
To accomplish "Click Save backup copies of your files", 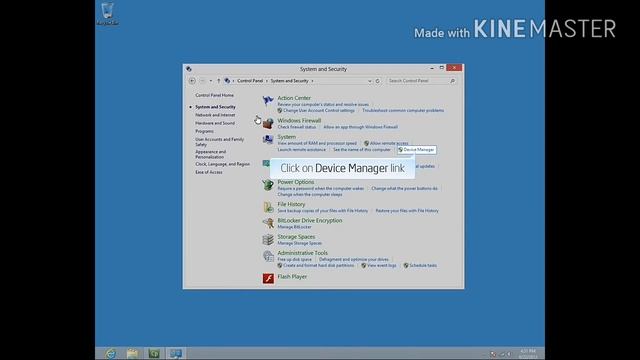I will click(x=323, y=211).
